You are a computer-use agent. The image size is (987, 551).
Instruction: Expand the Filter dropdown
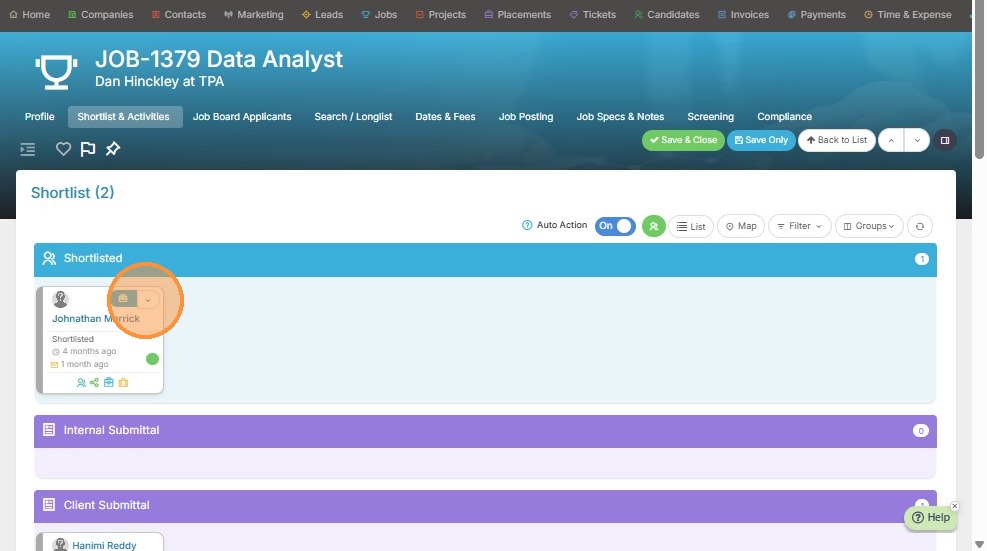[x=800, y=226]
